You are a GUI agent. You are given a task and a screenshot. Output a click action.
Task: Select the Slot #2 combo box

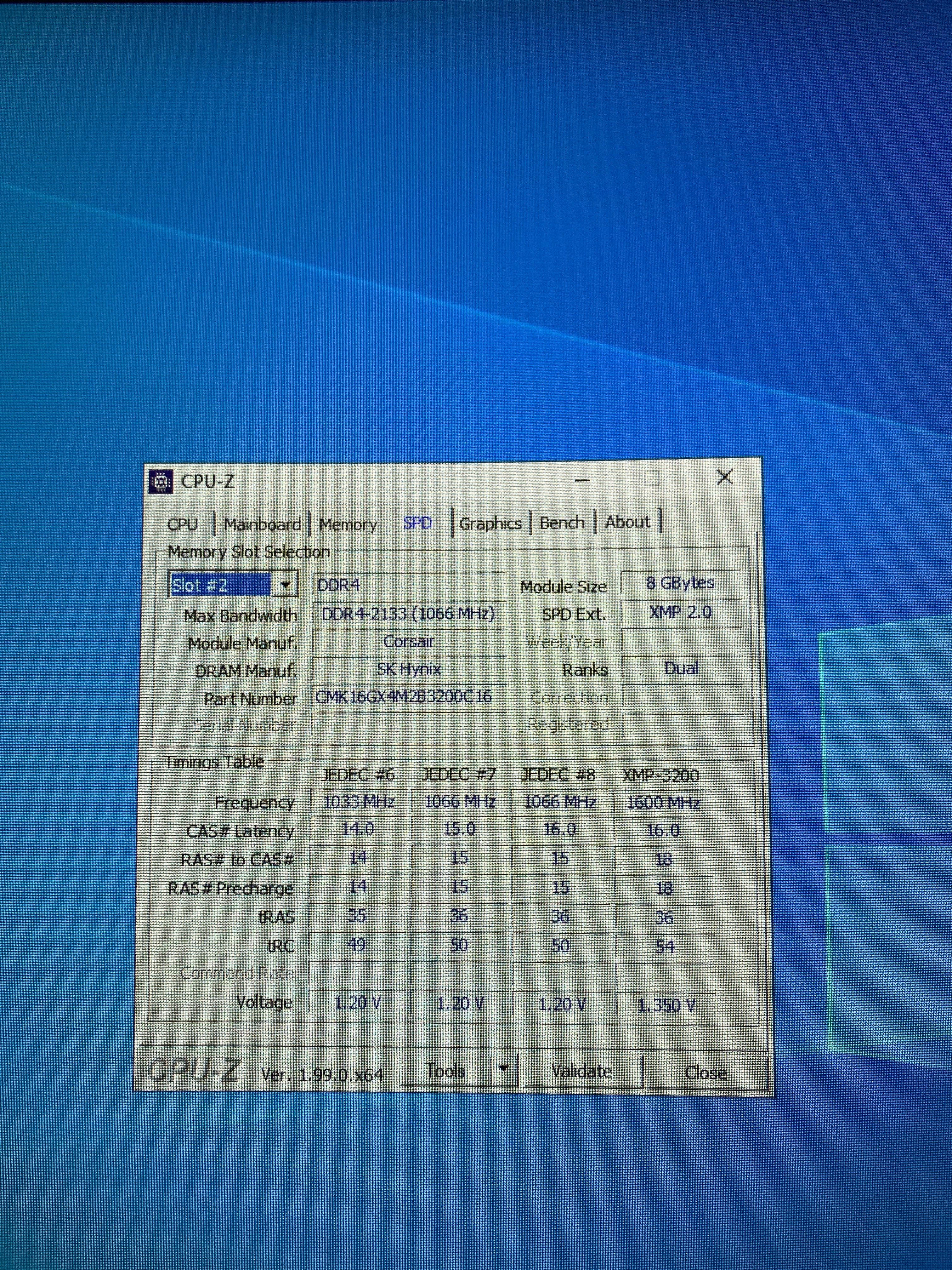pyautogui.click(x=221, y=585)
